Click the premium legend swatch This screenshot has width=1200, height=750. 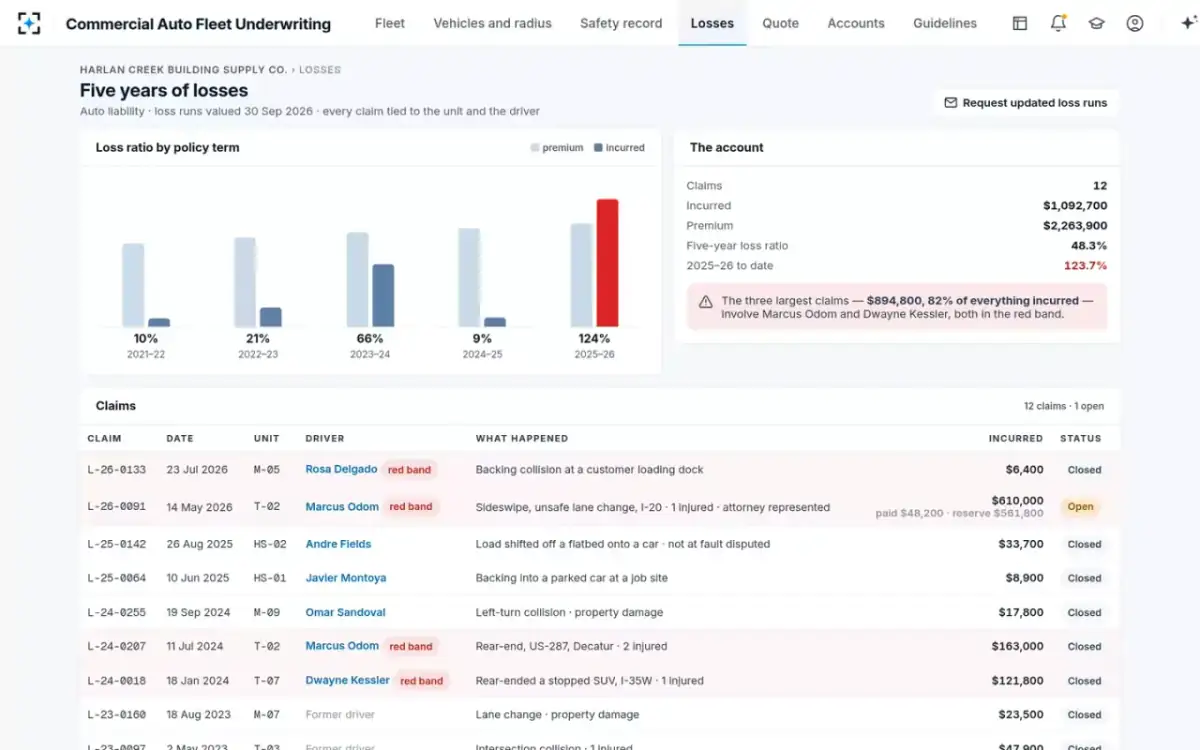point(535,148)
